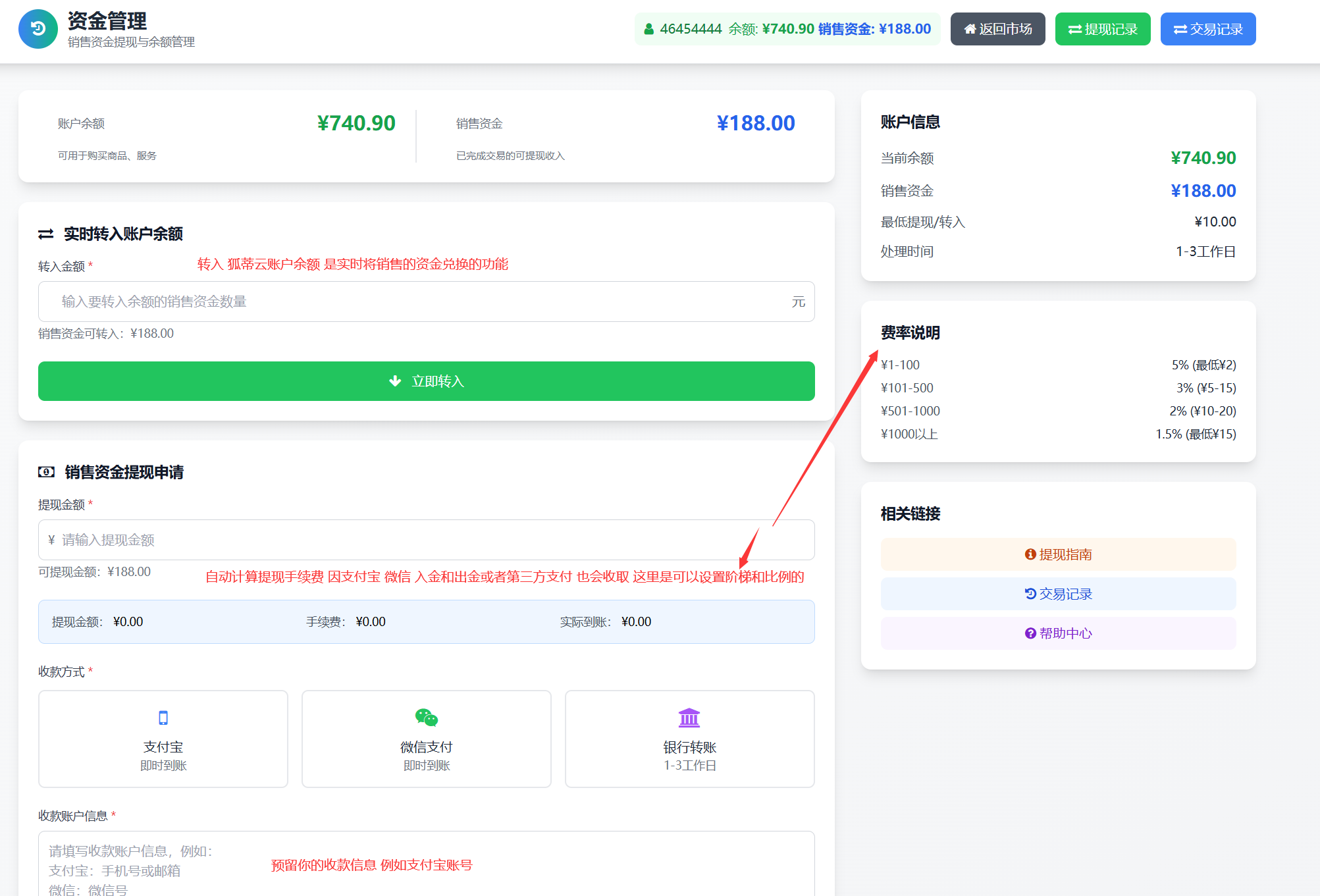
Task: Click the ¥501-1000 fee tier row
Action: tap(1058, 411)
